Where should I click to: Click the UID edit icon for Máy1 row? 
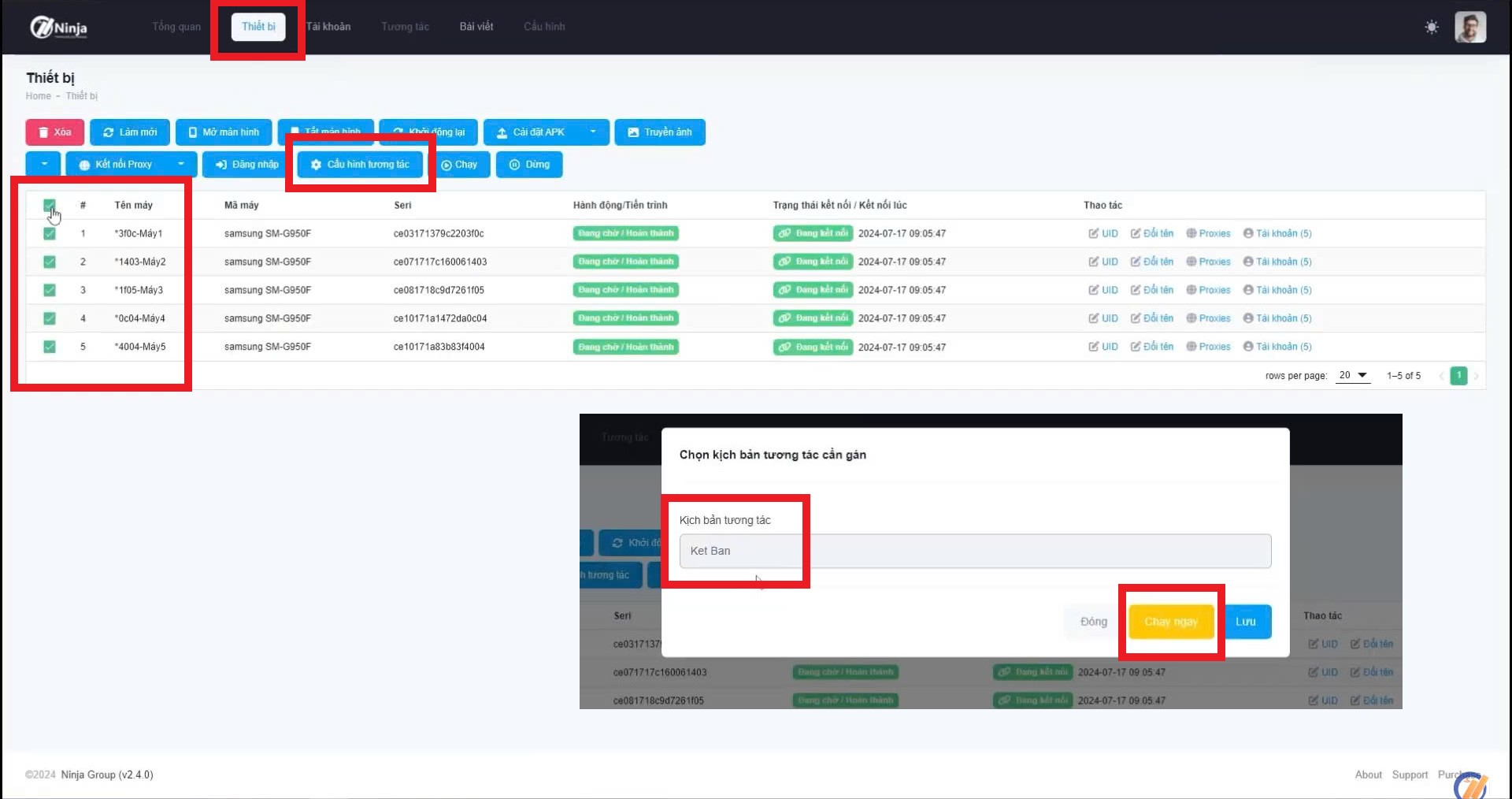point(1103,233)
